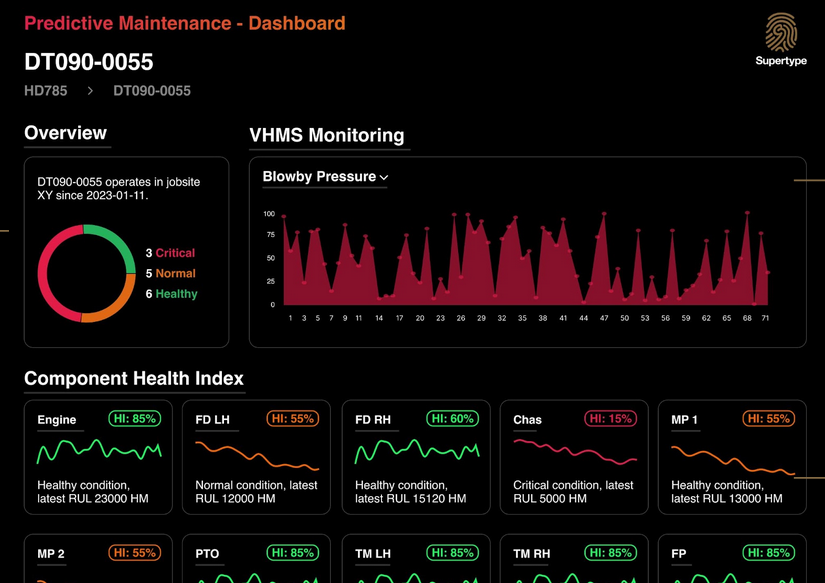Click the PTO HI: 85% badge
The height and width of the screenshot is (583, 825).
click(x=293, y=553)
